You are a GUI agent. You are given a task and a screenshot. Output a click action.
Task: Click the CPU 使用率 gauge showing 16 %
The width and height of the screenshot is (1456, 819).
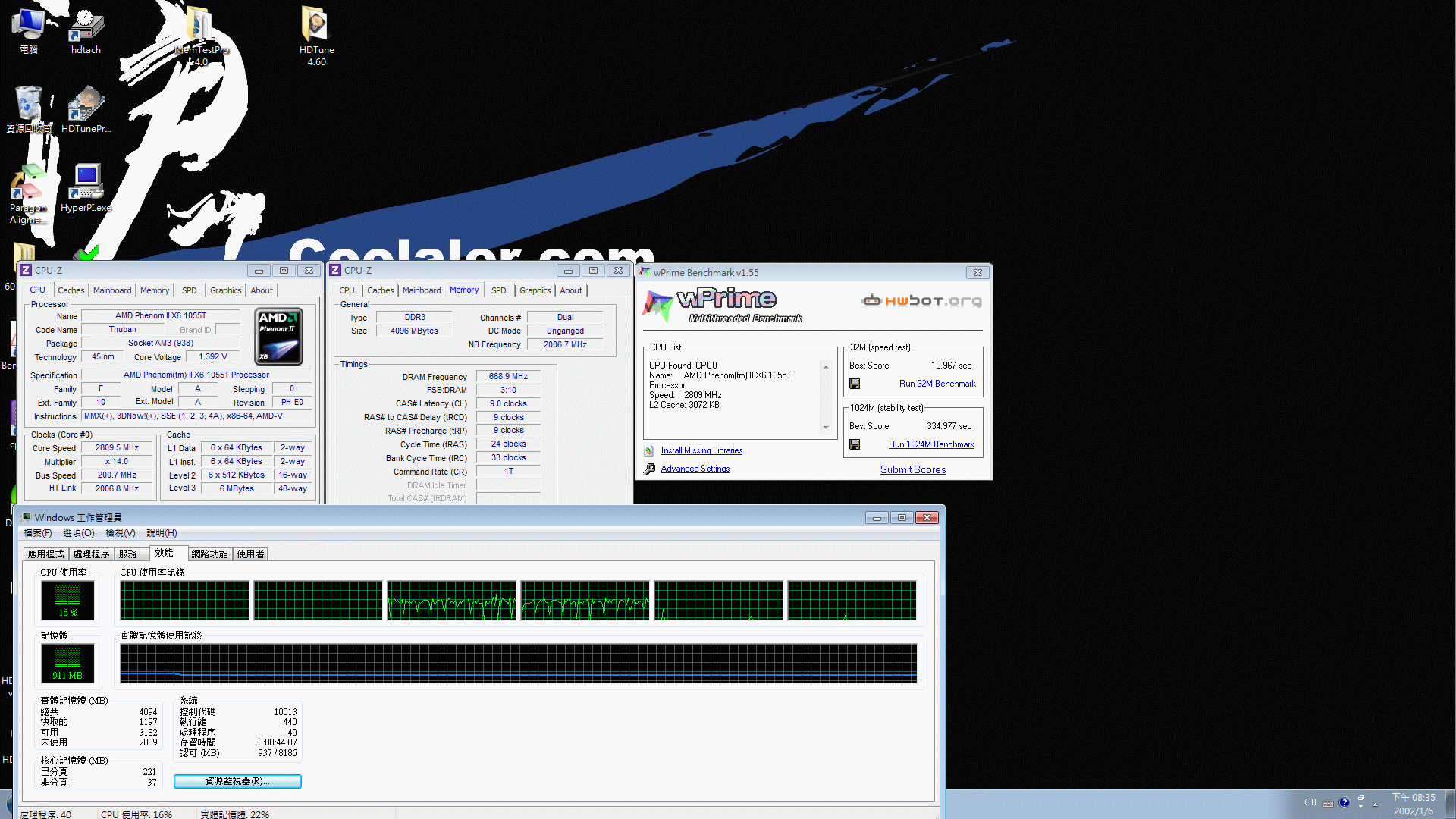pyautogui.click(x=67, y=601)
